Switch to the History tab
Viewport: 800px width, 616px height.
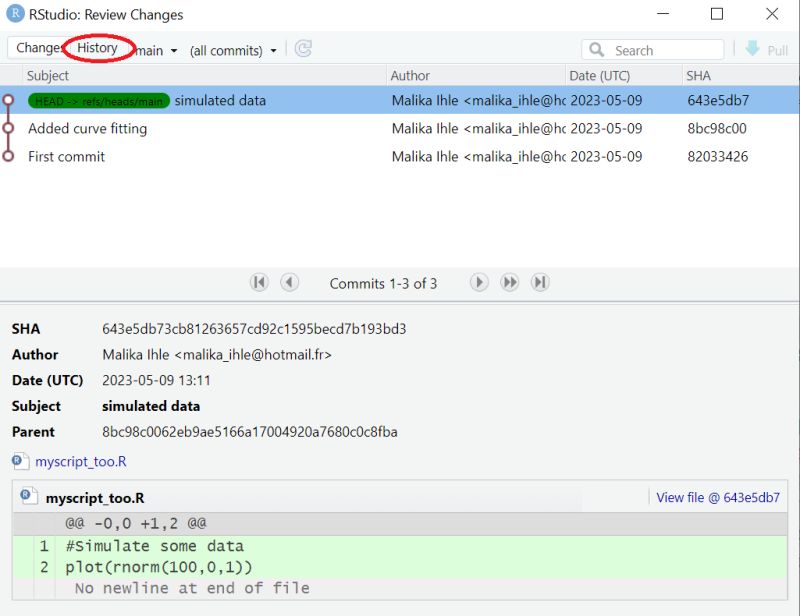pos(97,48)
